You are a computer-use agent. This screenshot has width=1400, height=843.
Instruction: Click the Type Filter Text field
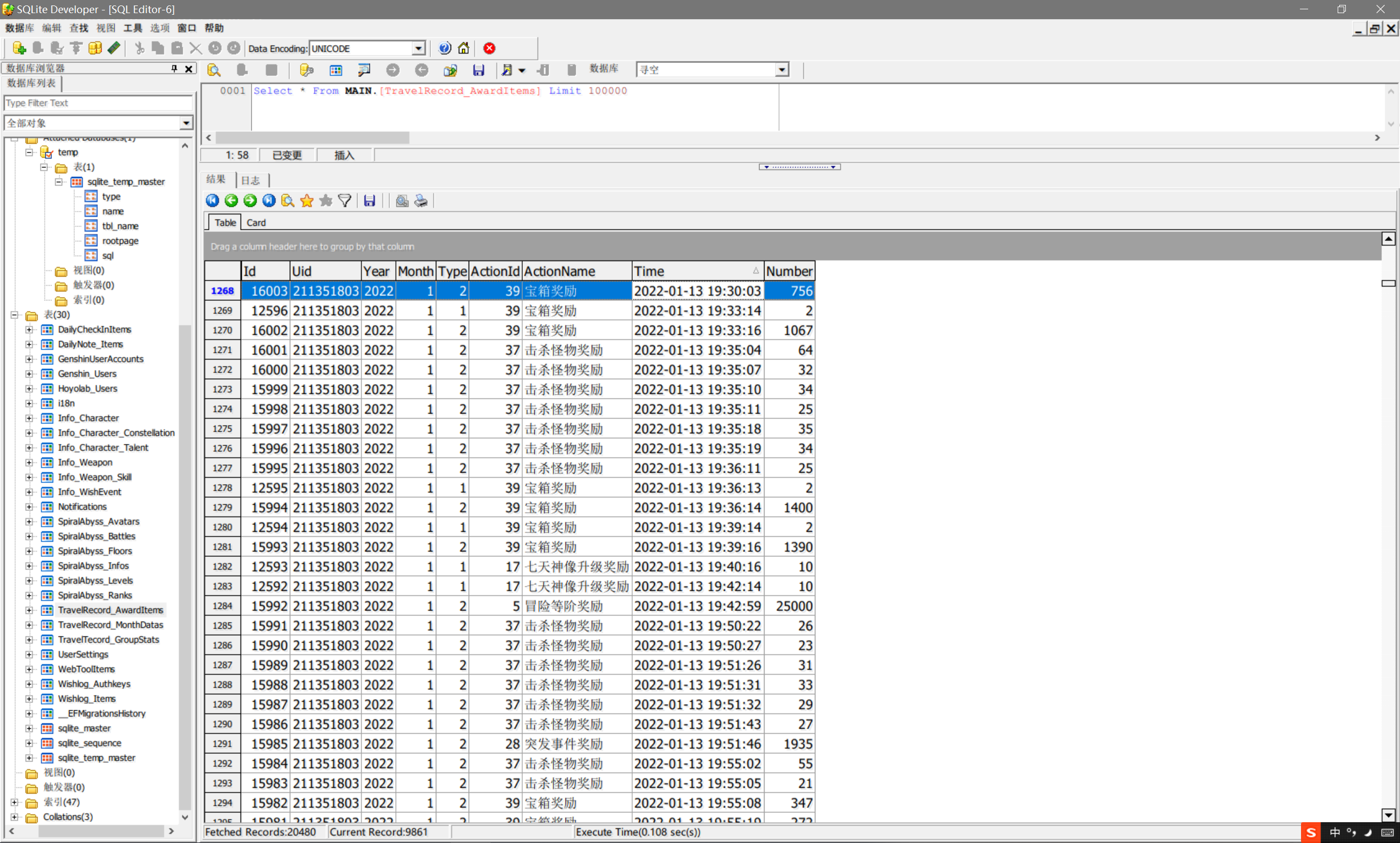98,103
